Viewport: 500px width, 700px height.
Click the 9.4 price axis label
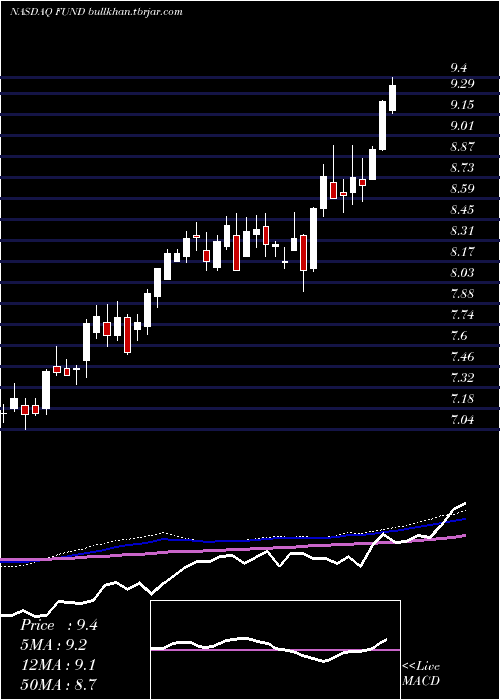pyautogui.click(x=459, y=68)
